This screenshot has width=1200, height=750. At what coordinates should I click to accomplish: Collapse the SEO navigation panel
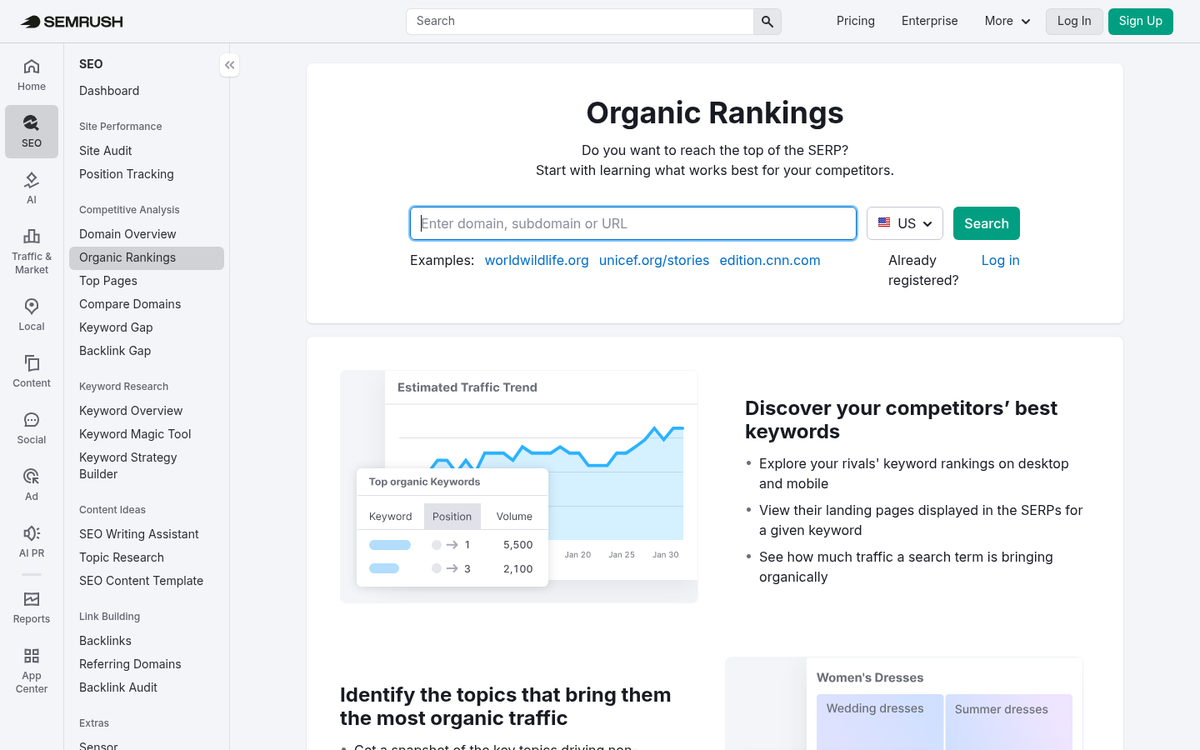[229, 64]
